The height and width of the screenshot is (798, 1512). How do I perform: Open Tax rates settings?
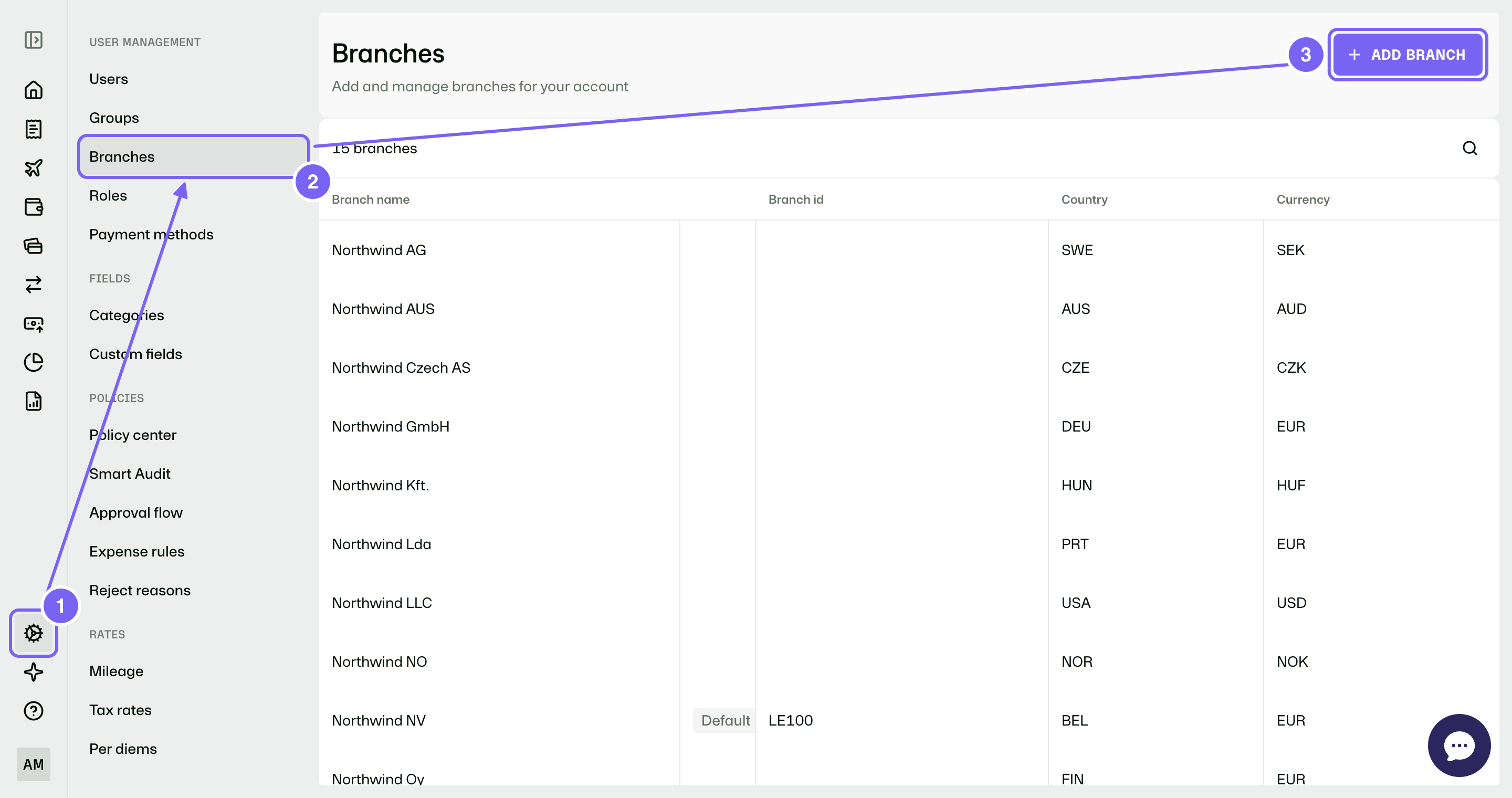(120, 710)
